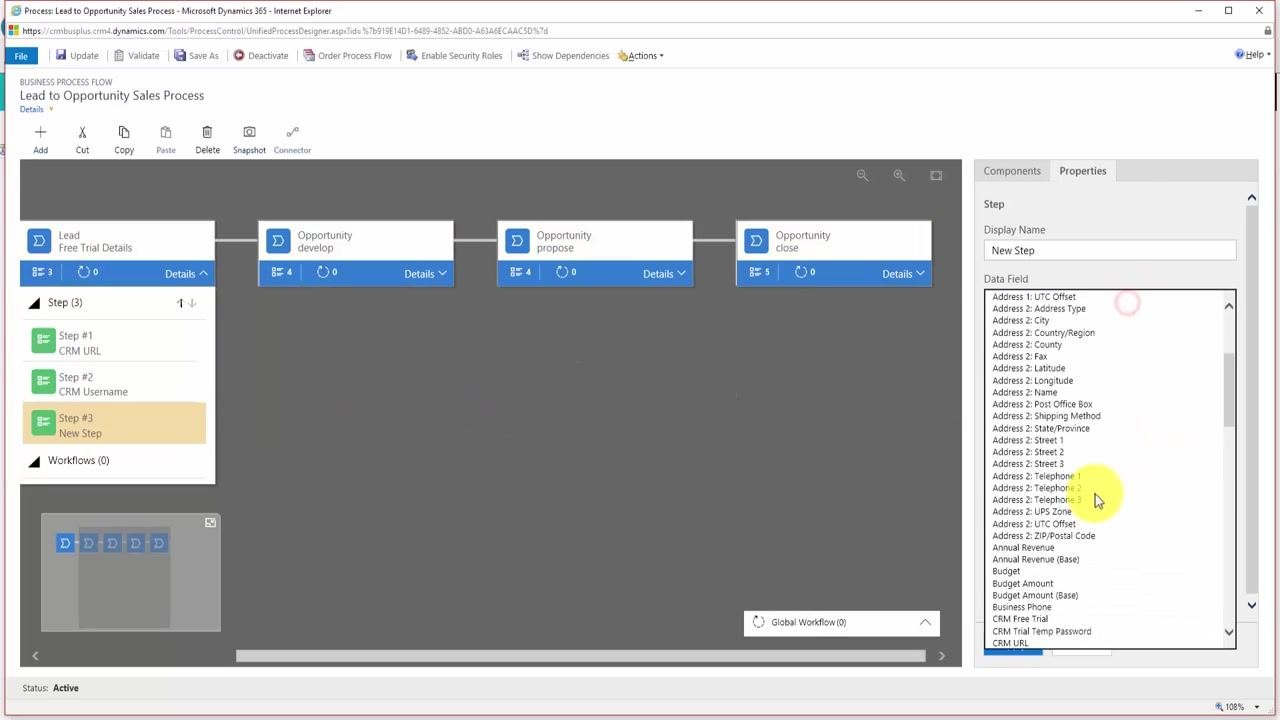Click properties panel scroll down arrow

[x=1251, y=605]
